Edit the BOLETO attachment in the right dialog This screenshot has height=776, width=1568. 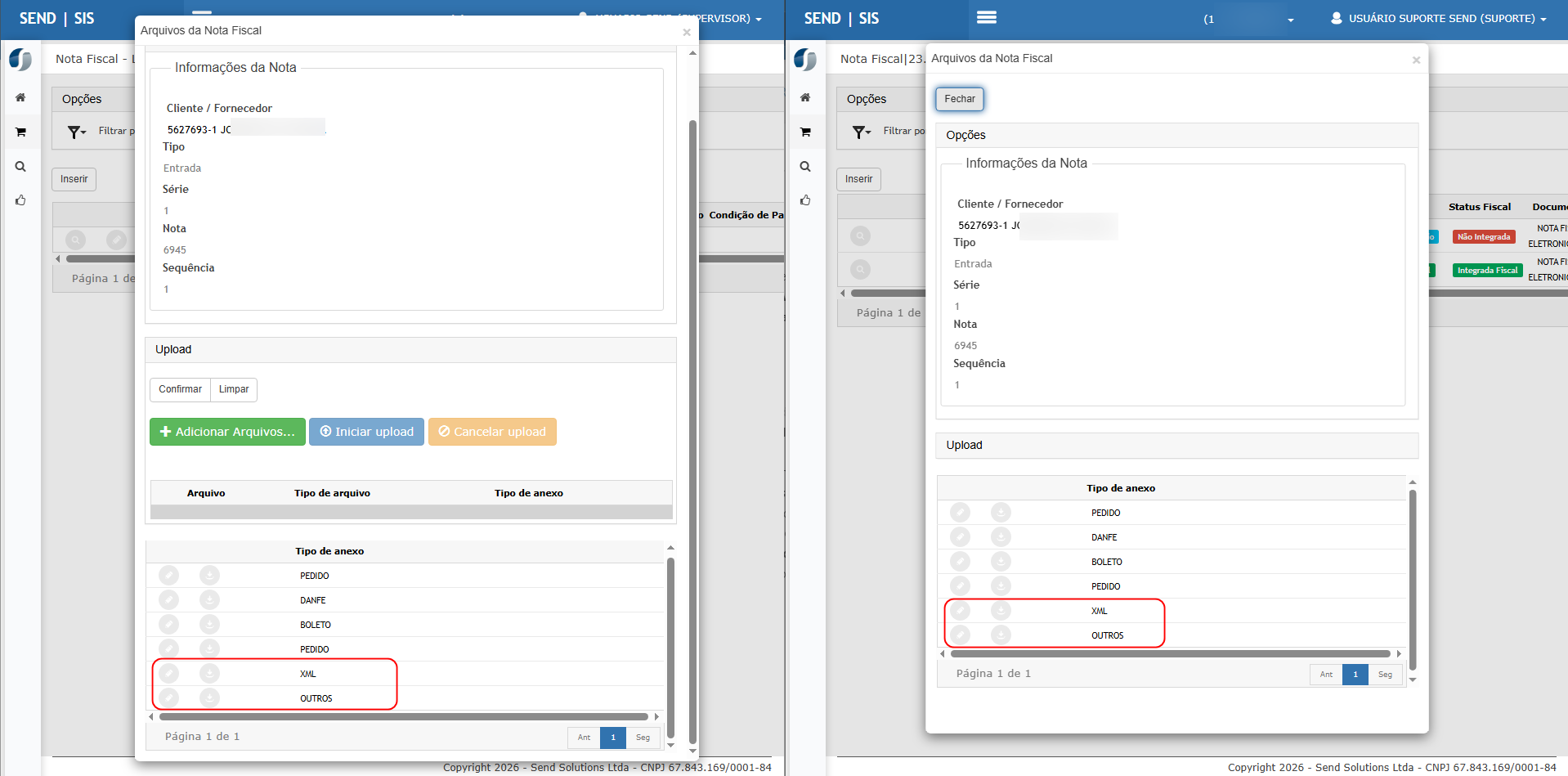pyautogui.click(x=960, y=562)
